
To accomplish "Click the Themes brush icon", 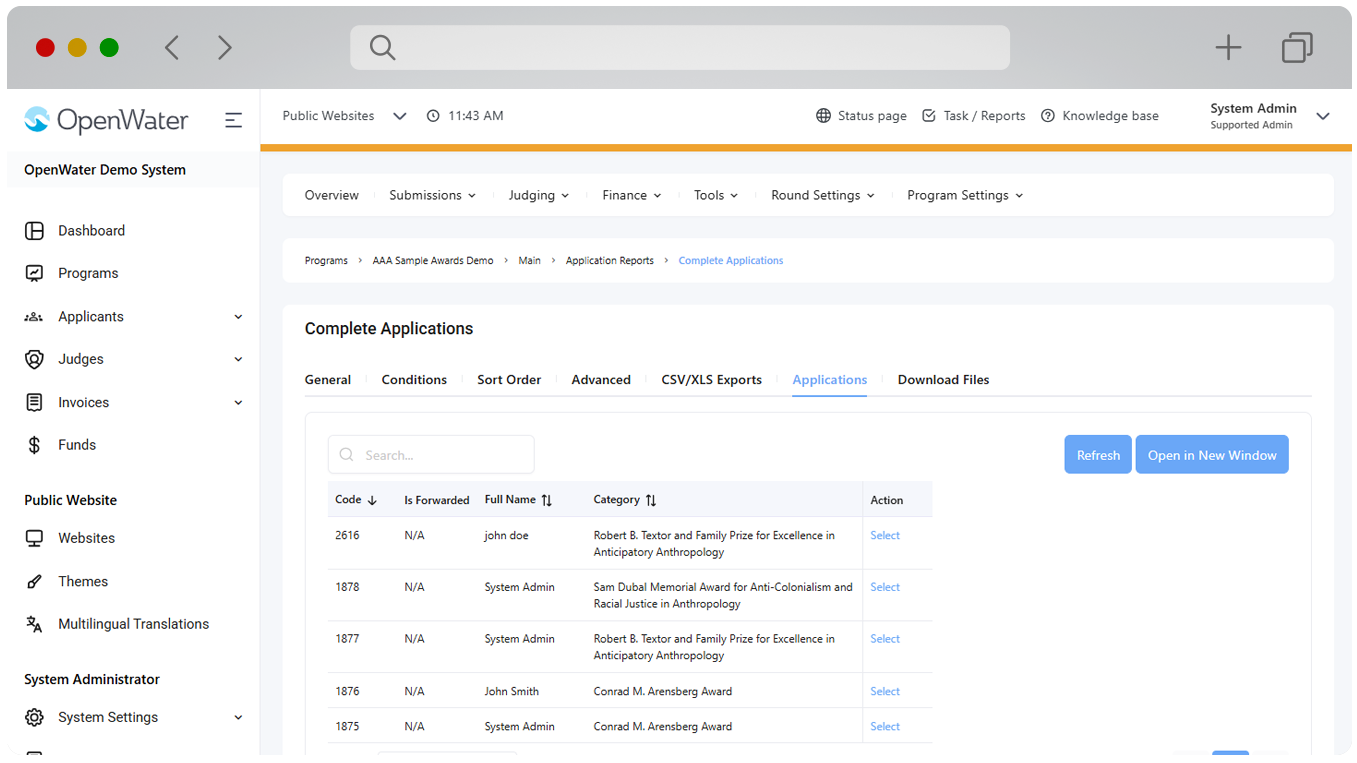I will point(34,581).
